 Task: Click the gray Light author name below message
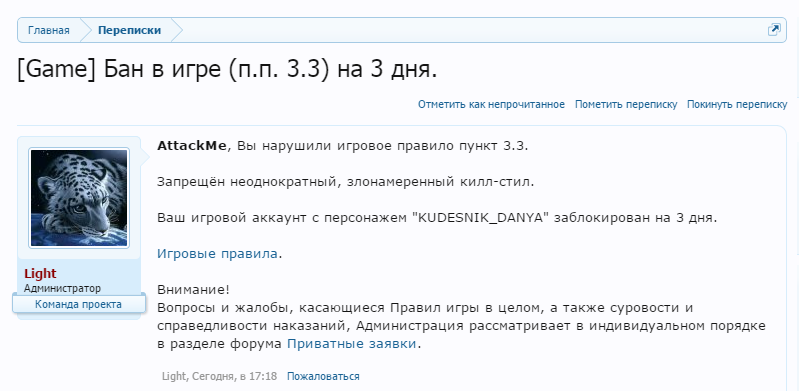point(175,377)
